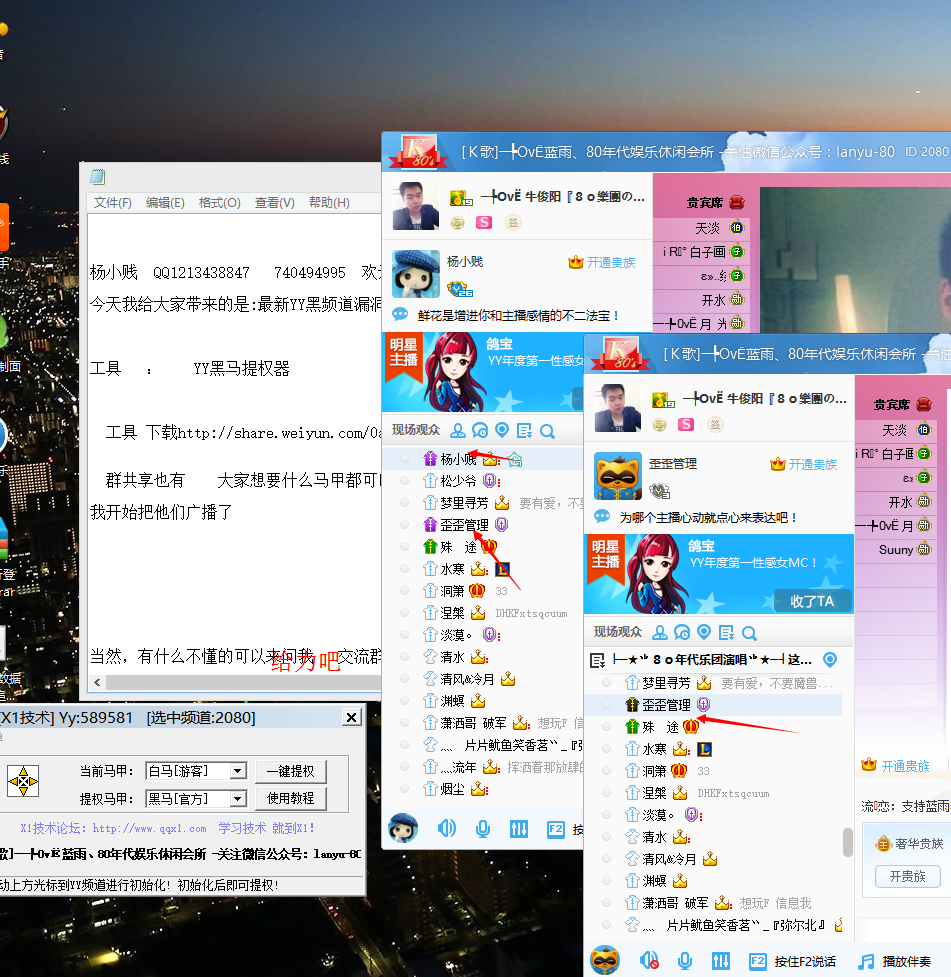
Task: Click the muted speaker icon in front YY window
Action: 649,961
